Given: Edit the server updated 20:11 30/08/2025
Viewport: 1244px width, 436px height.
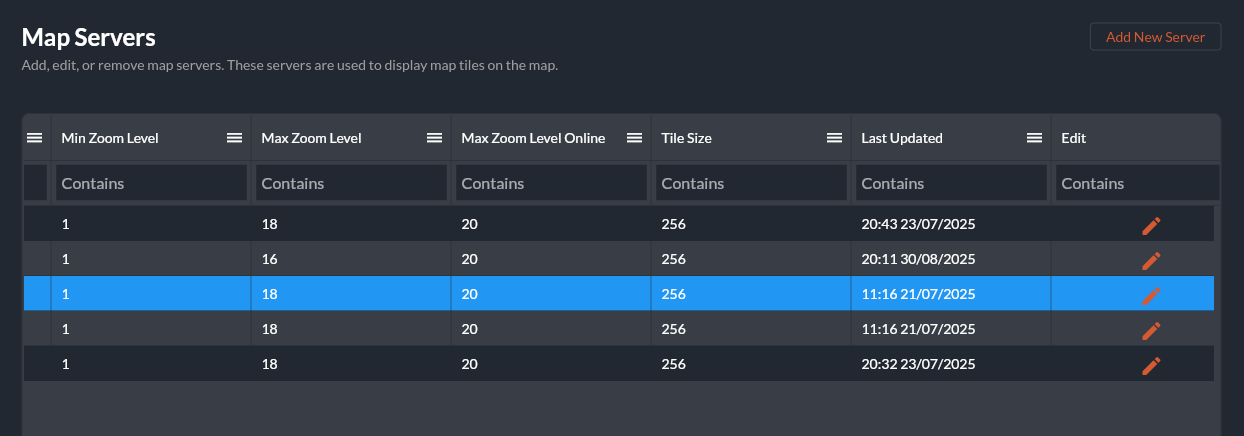Looking at the screenshot, I should coord(1151,260).
